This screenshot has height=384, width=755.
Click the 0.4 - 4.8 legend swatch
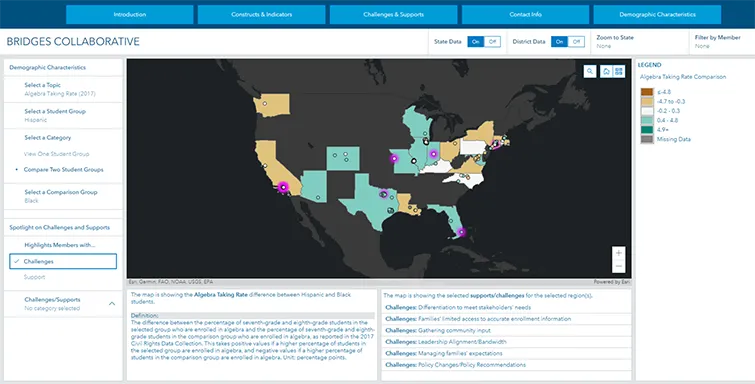tap(647, 120)
